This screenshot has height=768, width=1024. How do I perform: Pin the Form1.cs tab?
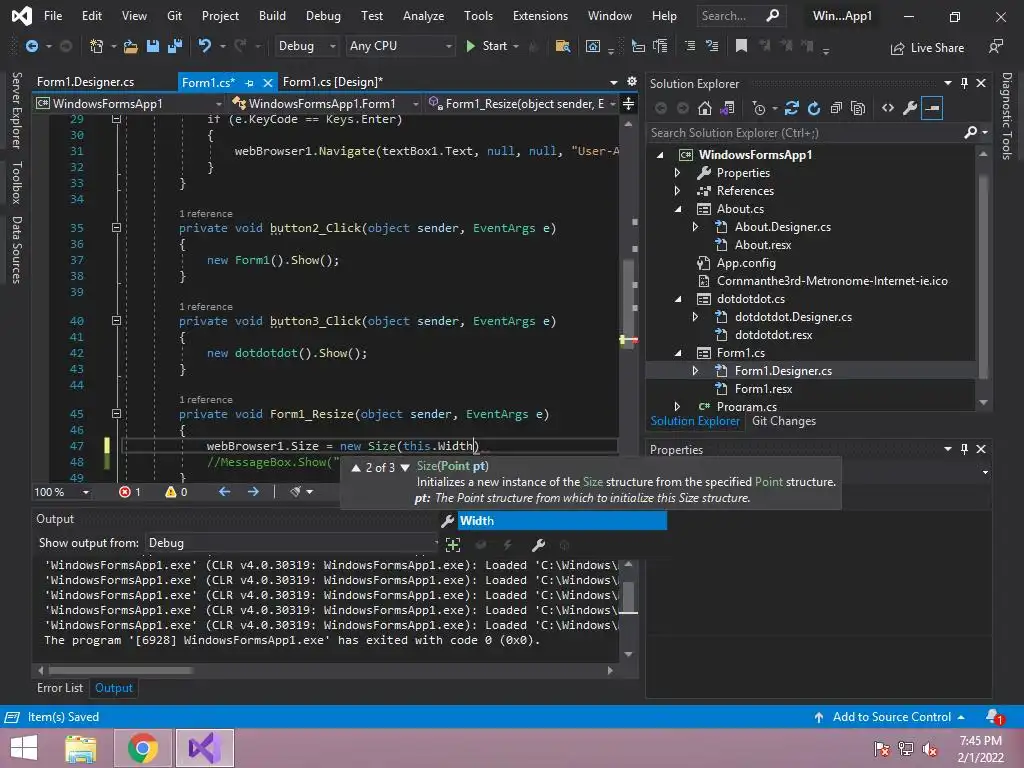coord(249,83)
